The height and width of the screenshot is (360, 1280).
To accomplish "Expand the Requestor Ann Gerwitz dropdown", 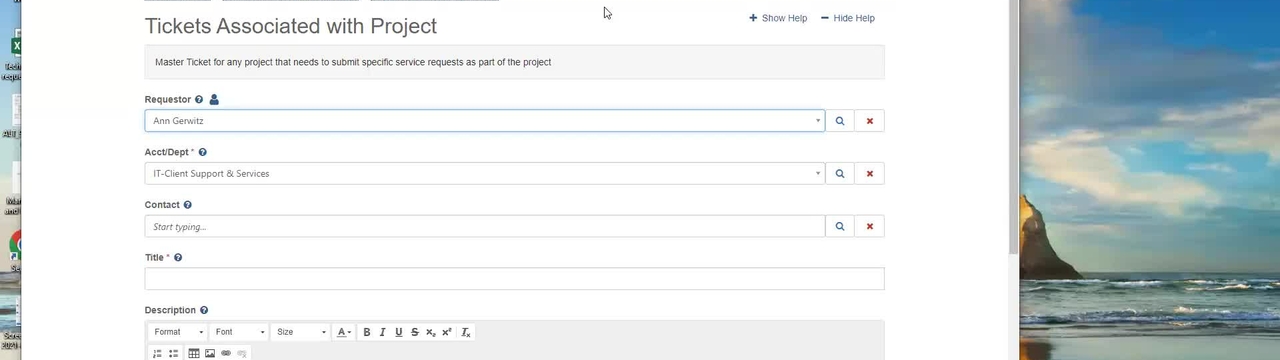I will (484, 121).
